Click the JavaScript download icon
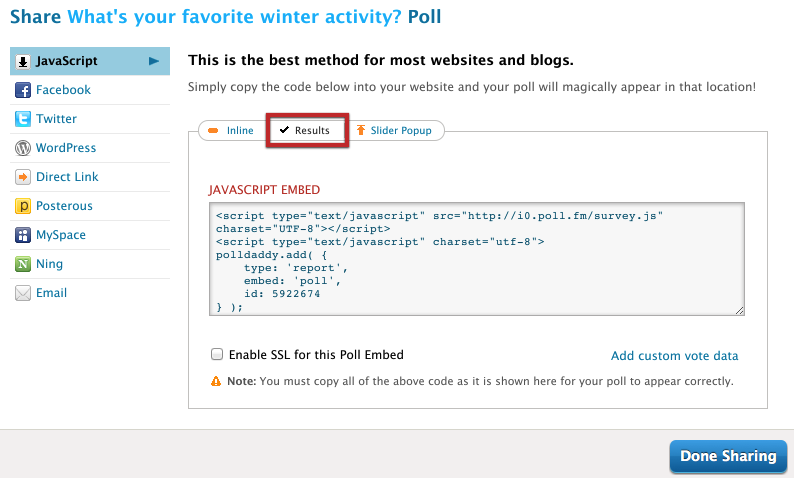Viewport: 794px width, 478px height. (22, 61)
